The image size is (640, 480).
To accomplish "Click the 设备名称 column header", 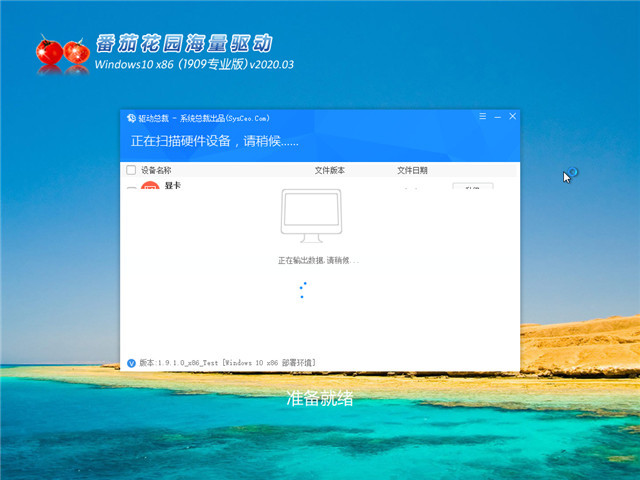I will click(156, 170).
